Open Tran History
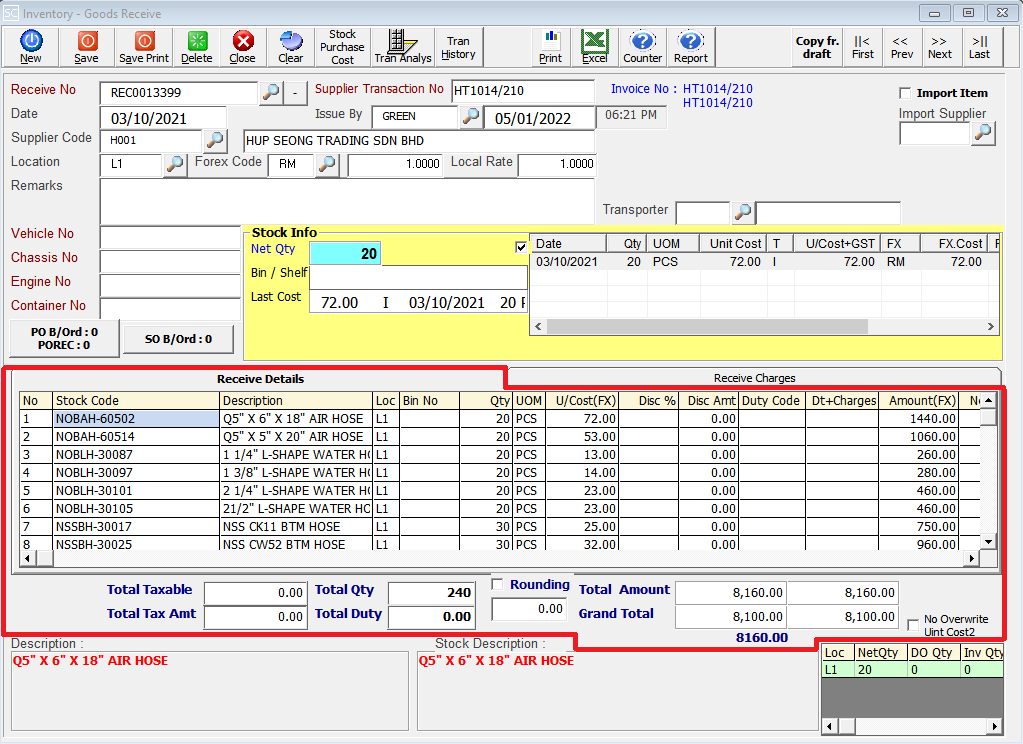The image size is (1023, 744). pyautogui.click(x=458, y=47)
